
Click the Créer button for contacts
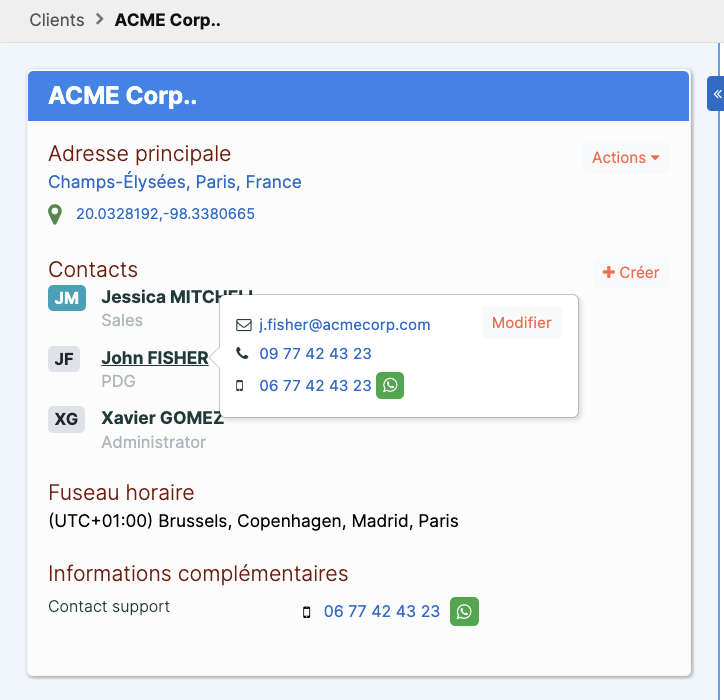point(631,272)
